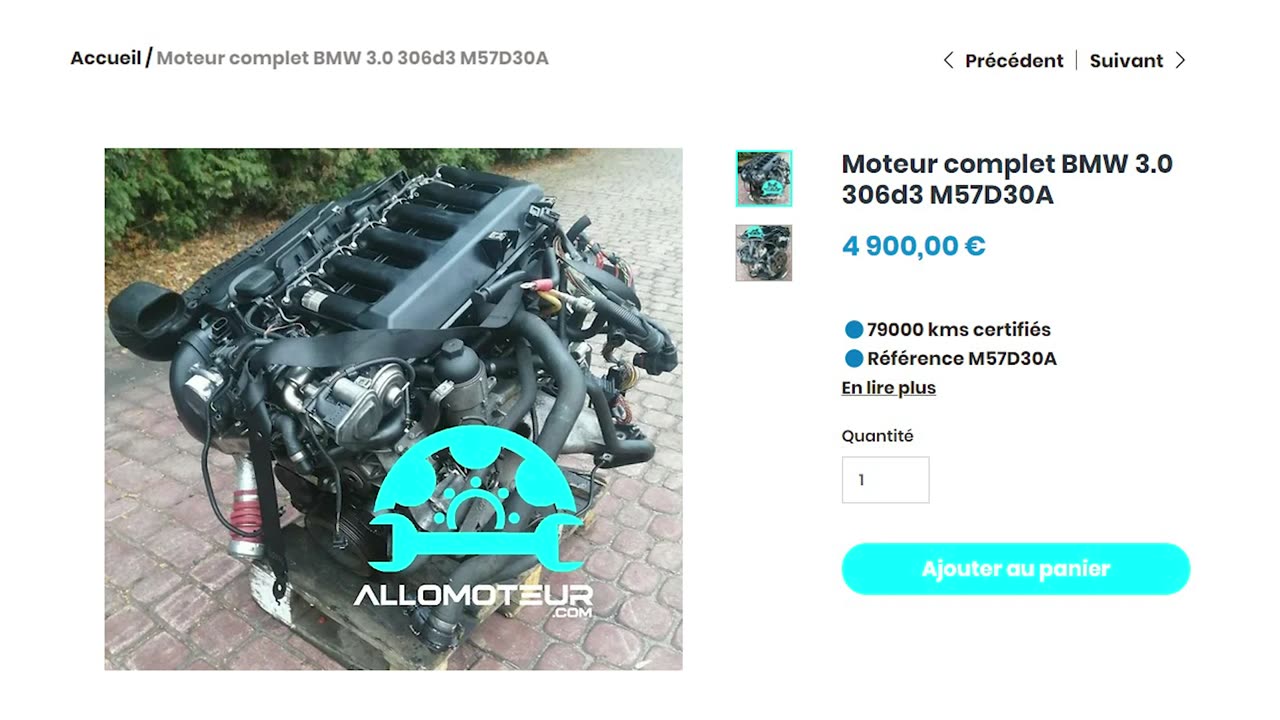Click the 4 900,00 € price
1280x720 pixels.
click(914, 246)
